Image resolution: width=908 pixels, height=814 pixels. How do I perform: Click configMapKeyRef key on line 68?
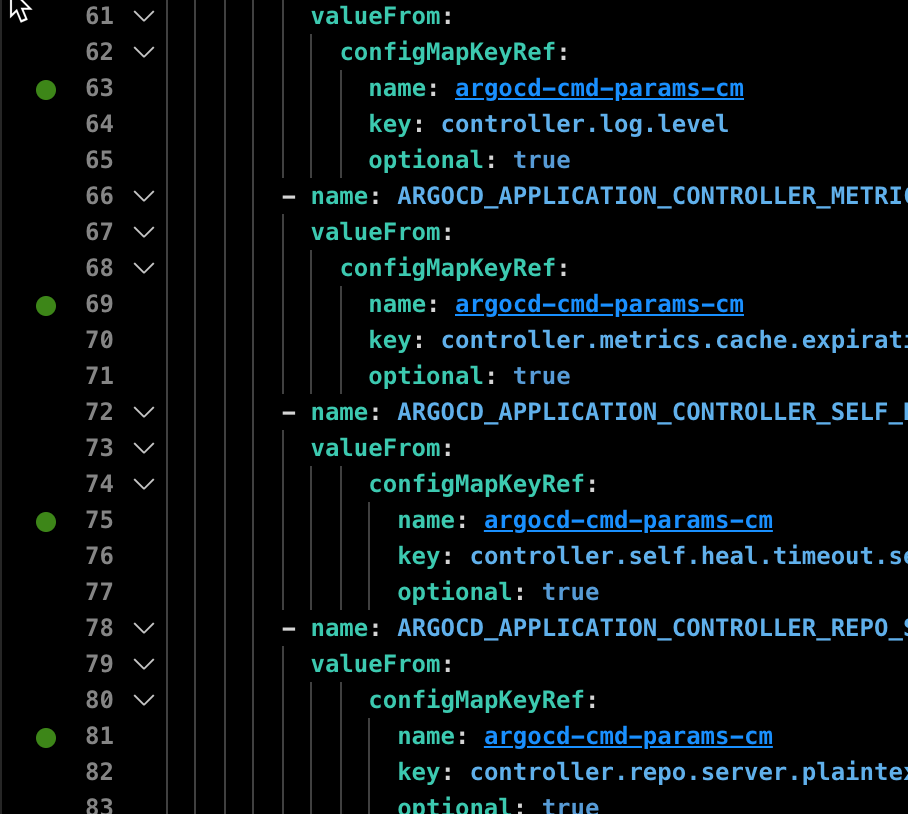coord(448,269)
